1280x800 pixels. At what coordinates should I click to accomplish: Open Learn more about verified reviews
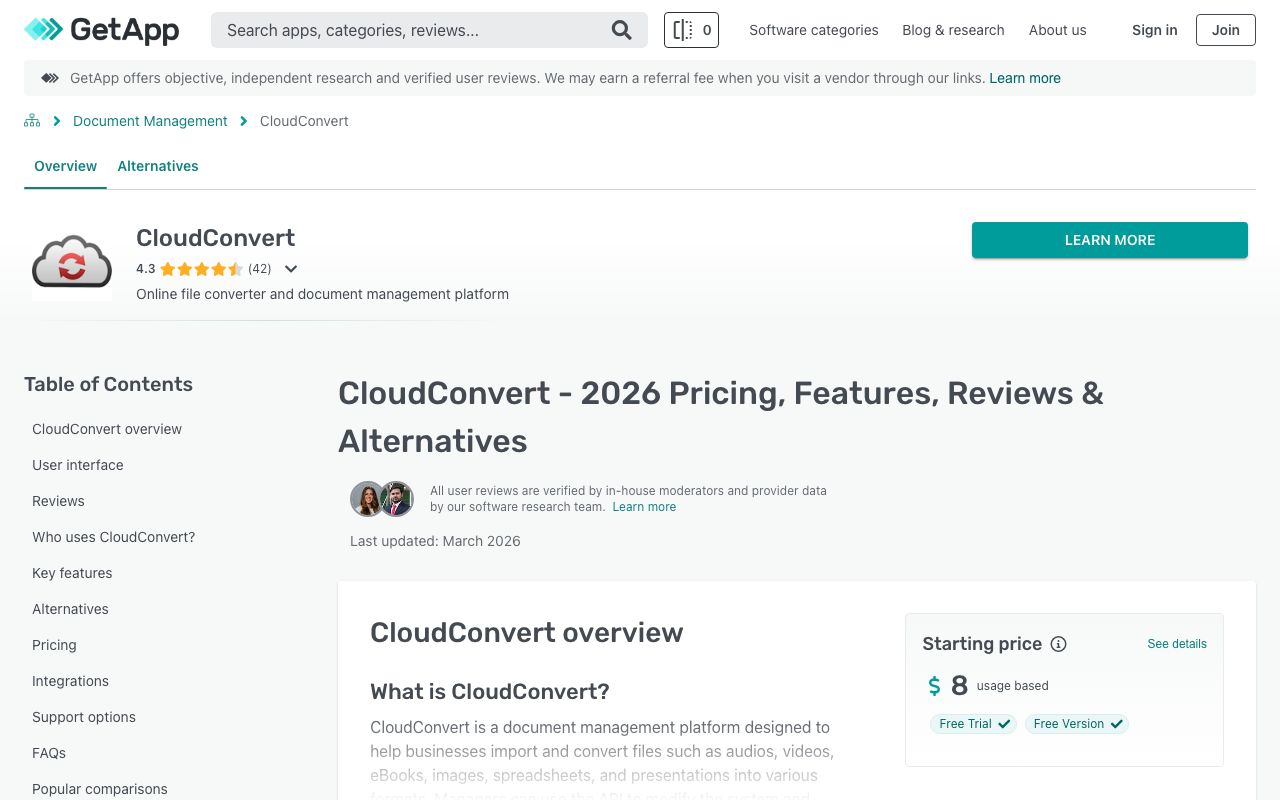pos(644,507)
